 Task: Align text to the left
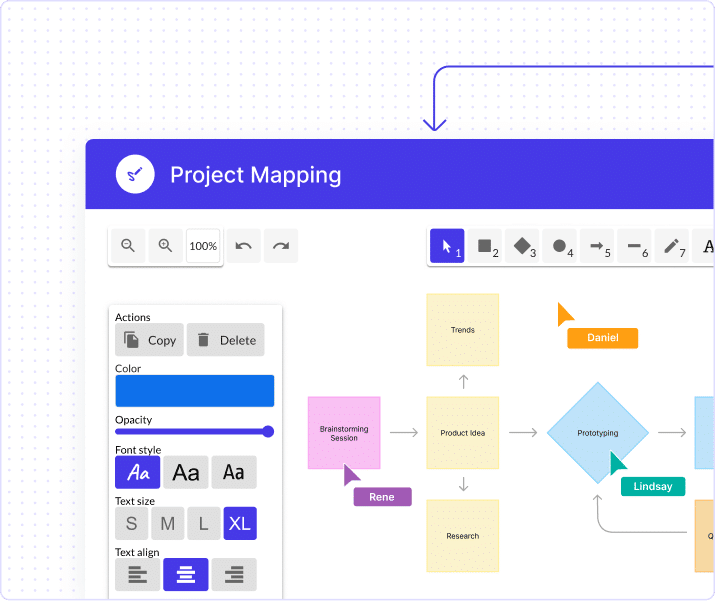137,574
